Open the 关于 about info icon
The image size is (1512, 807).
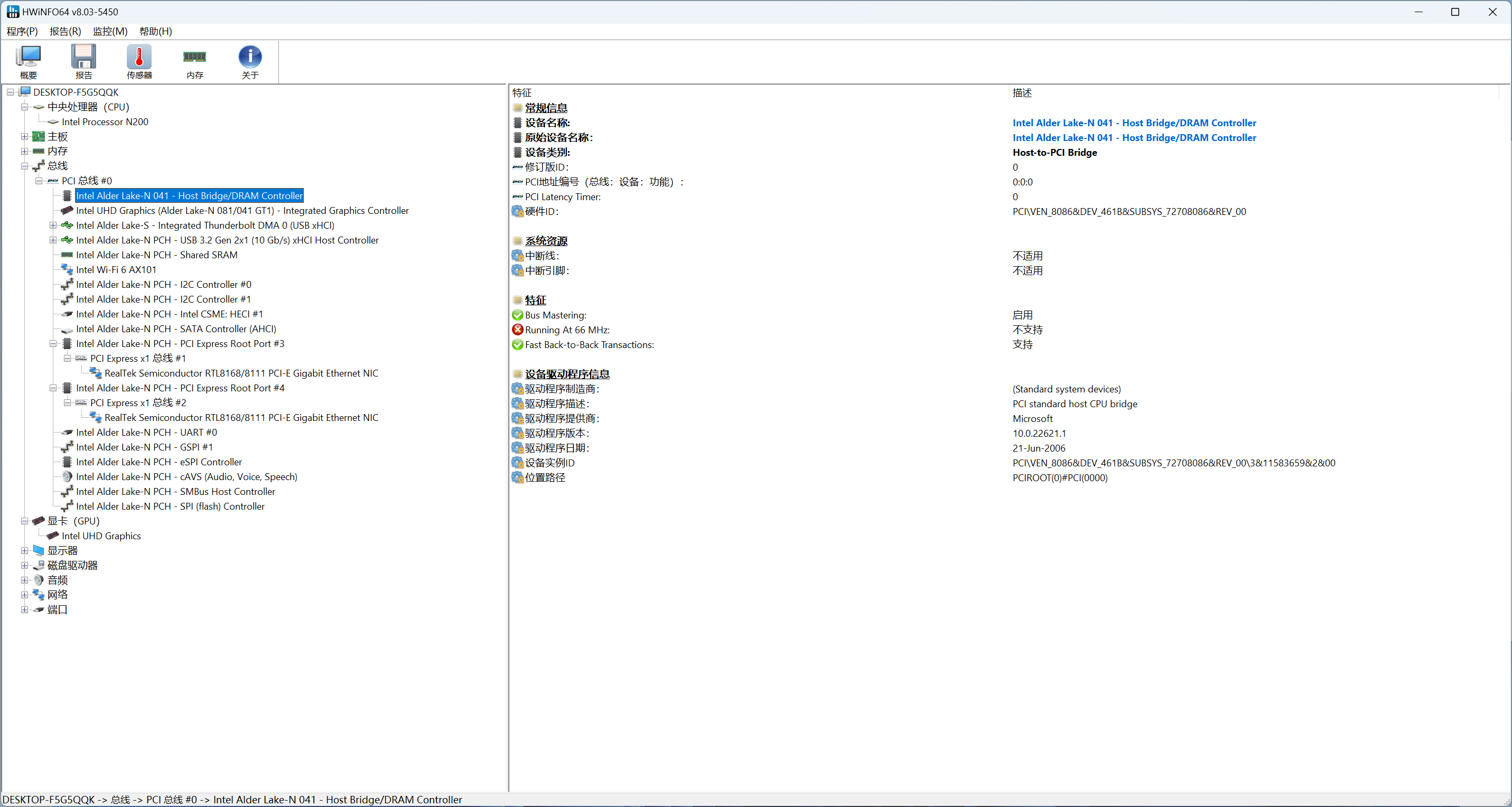coord(250,61)
